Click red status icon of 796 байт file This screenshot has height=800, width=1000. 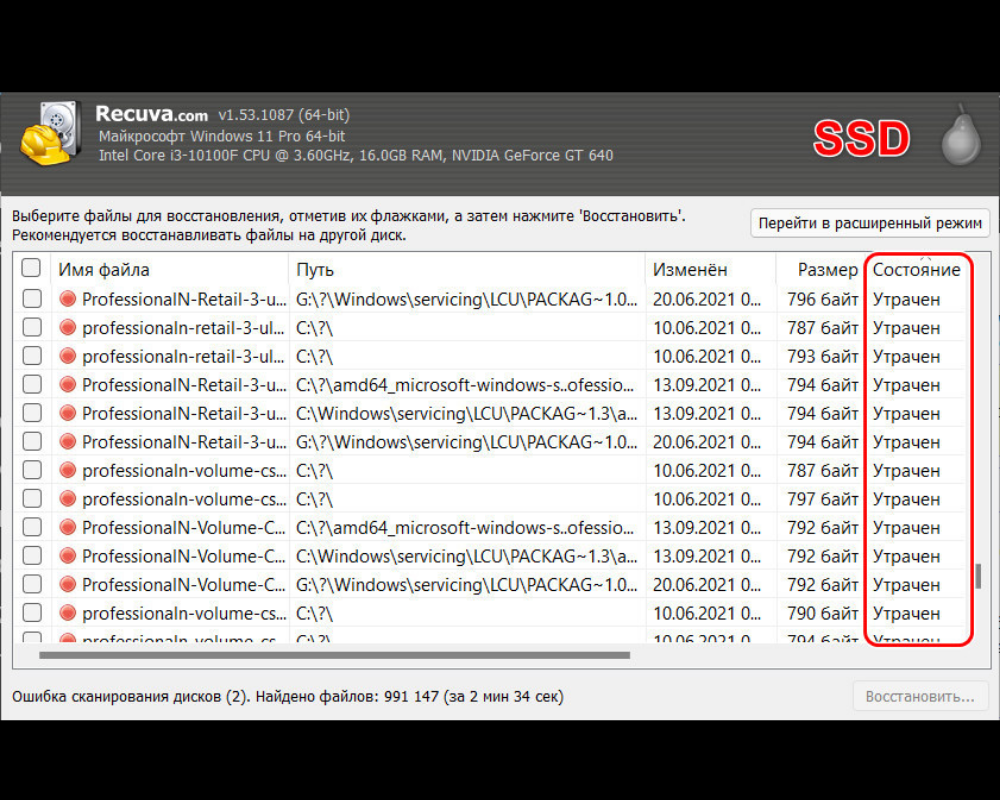[68, 299]
